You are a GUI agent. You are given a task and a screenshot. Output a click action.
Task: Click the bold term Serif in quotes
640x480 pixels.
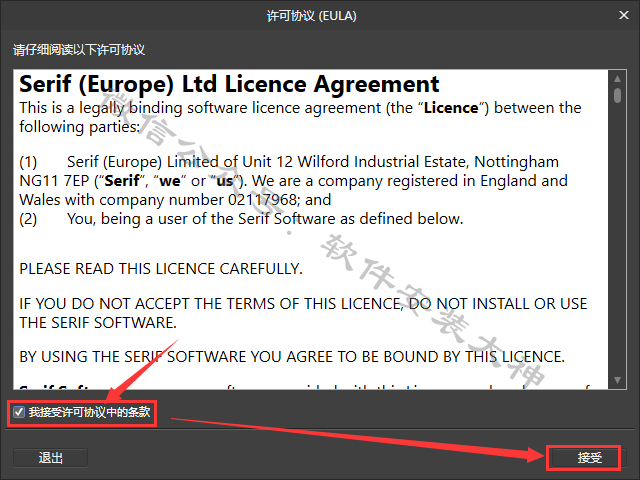(122, 181)
